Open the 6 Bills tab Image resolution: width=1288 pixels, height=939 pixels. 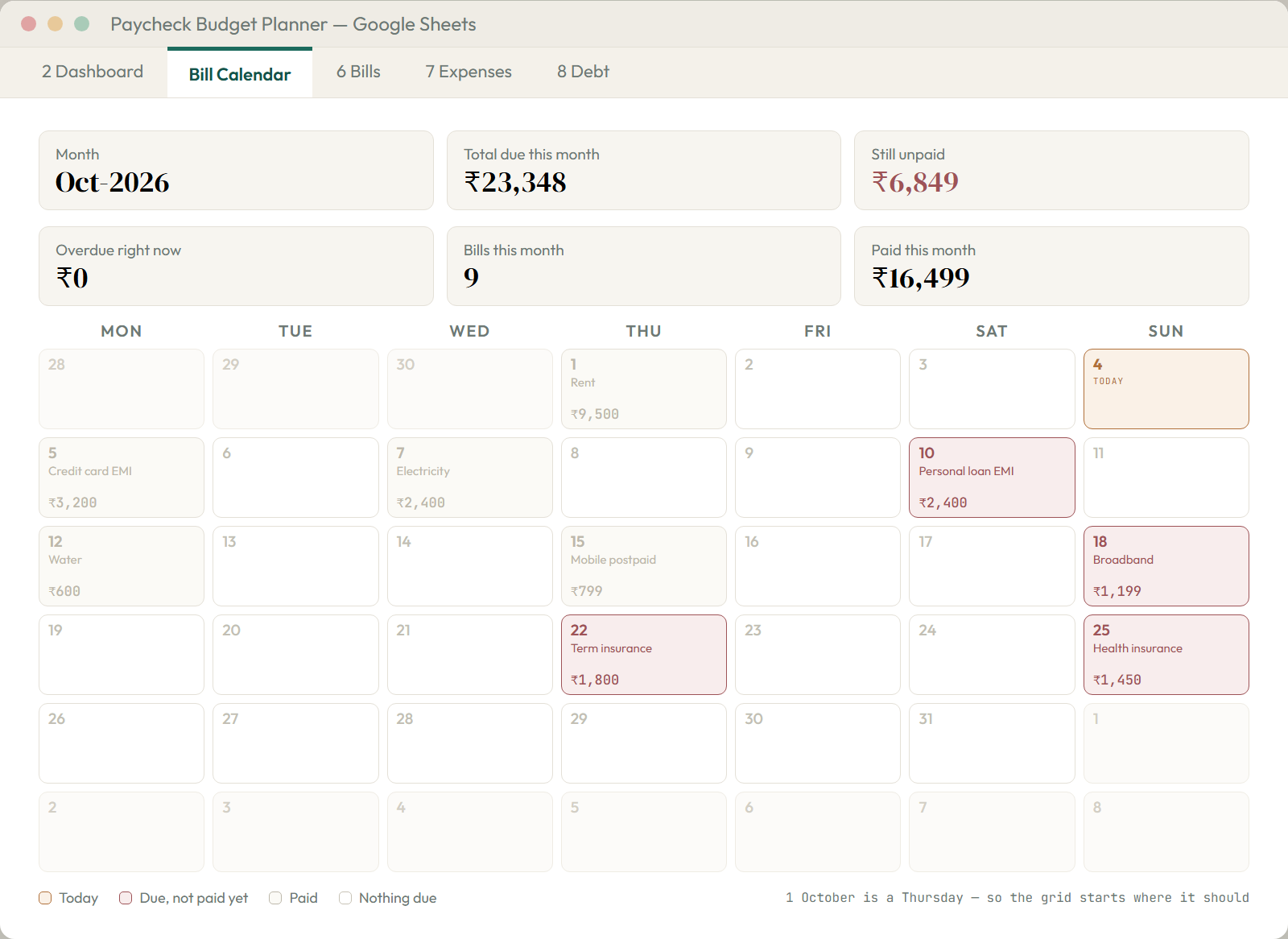click(x=358, y=72)
